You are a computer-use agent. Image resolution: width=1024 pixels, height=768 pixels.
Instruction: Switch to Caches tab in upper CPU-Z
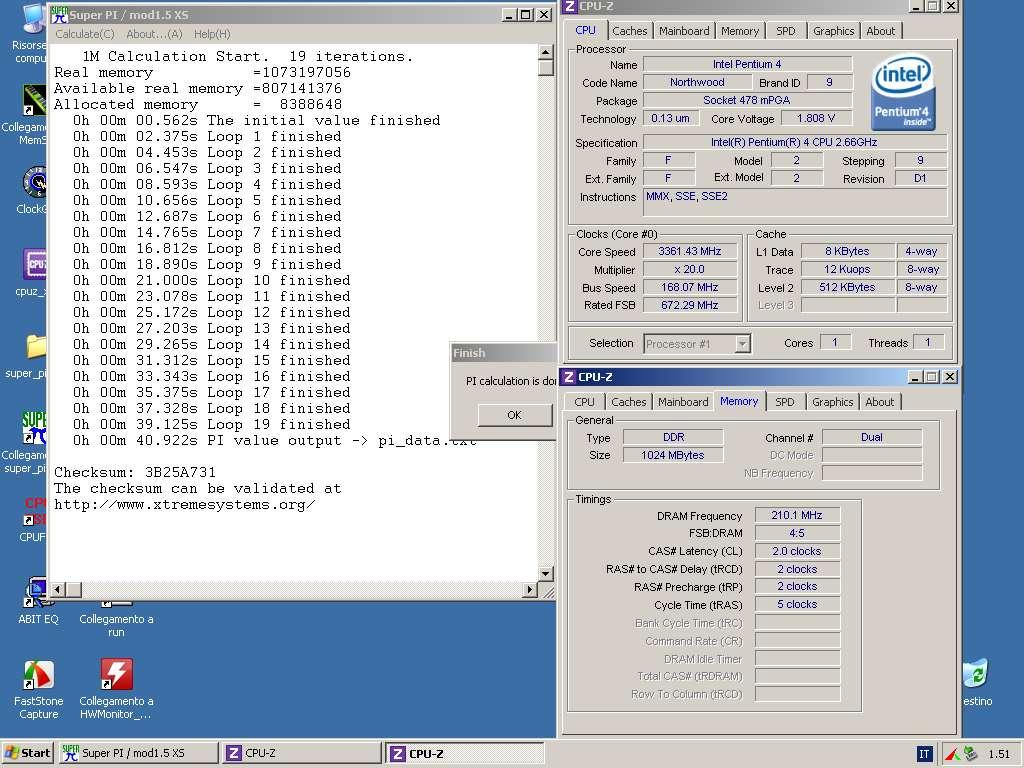tap(630, 31)
